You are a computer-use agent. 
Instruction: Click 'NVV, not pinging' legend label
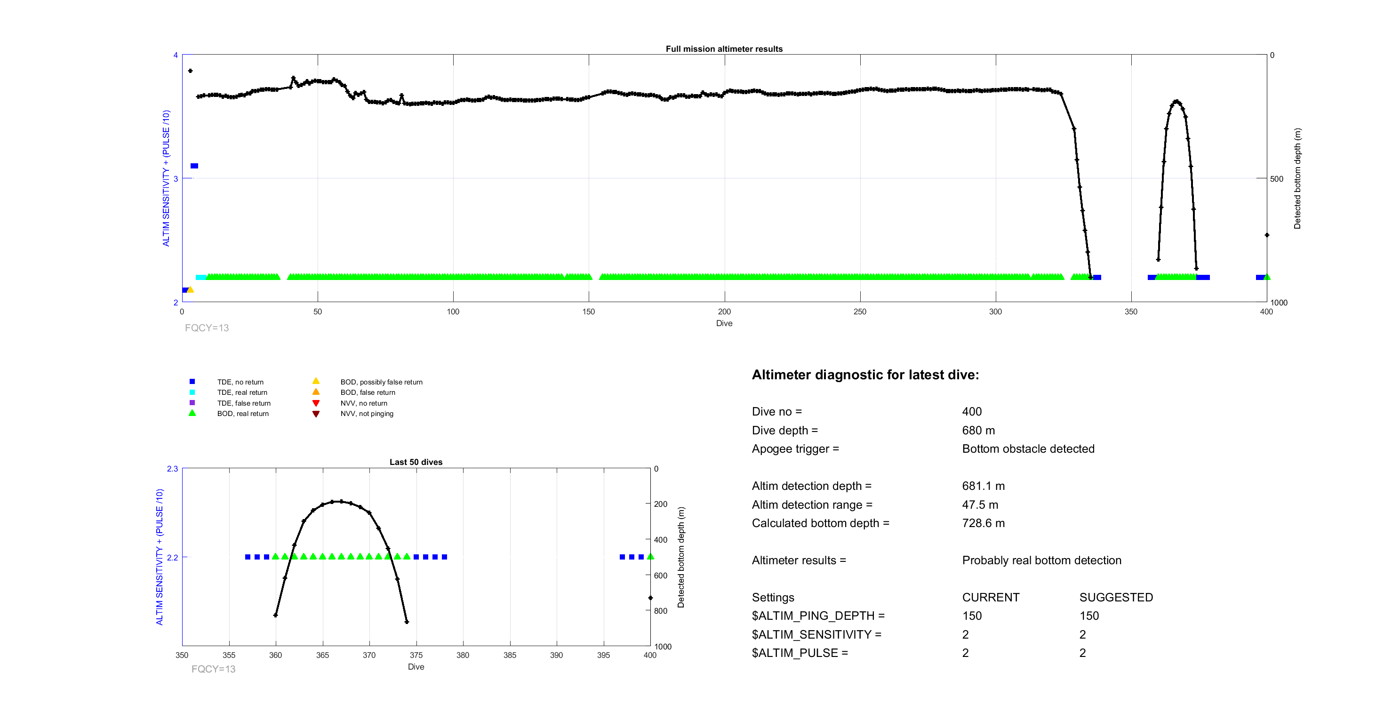(x=367, y=414)
